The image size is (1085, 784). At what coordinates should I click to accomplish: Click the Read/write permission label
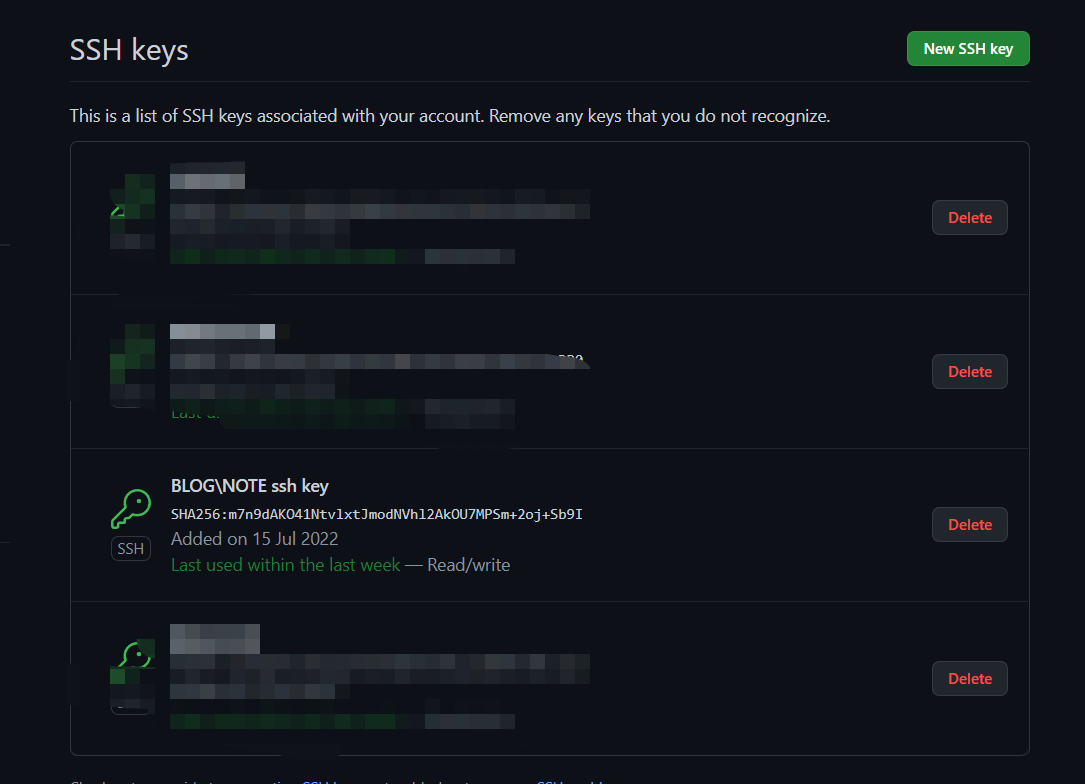(468, 565)
